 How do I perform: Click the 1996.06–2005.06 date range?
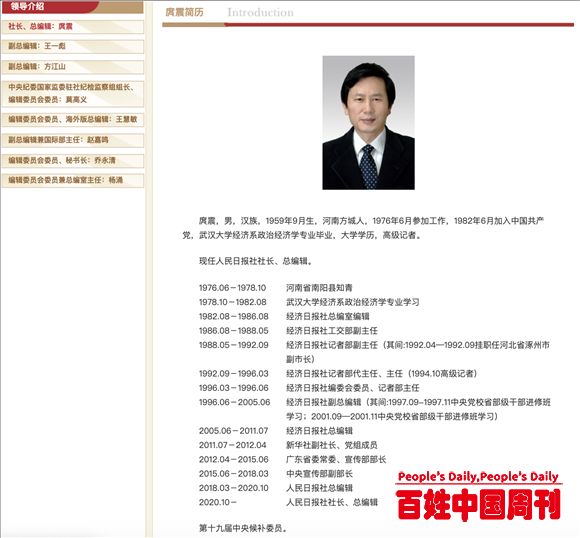pyautogui.click(x=235, y=403)
